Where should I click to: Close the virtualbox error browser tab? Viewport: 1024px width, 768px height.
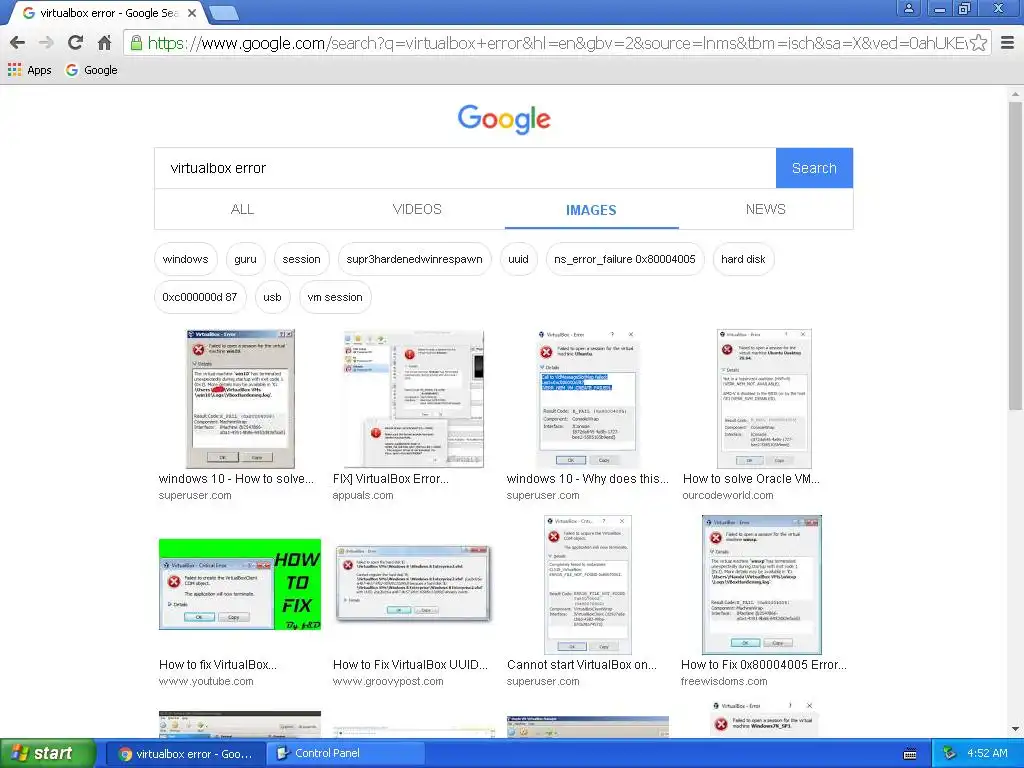click(x=192, y=13)
